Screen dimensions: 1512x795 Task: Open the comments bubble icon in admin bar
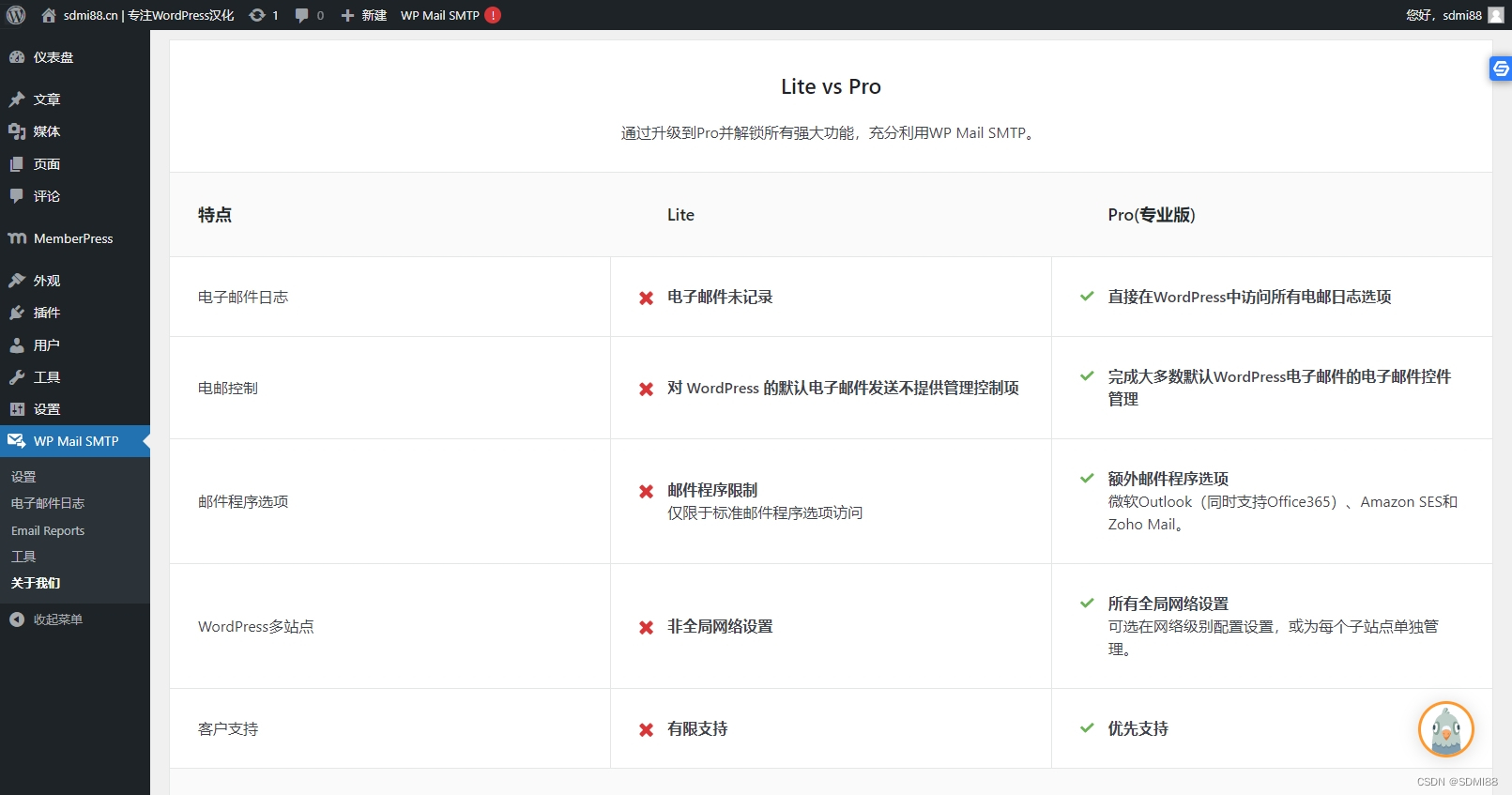[x=301, y=15]
